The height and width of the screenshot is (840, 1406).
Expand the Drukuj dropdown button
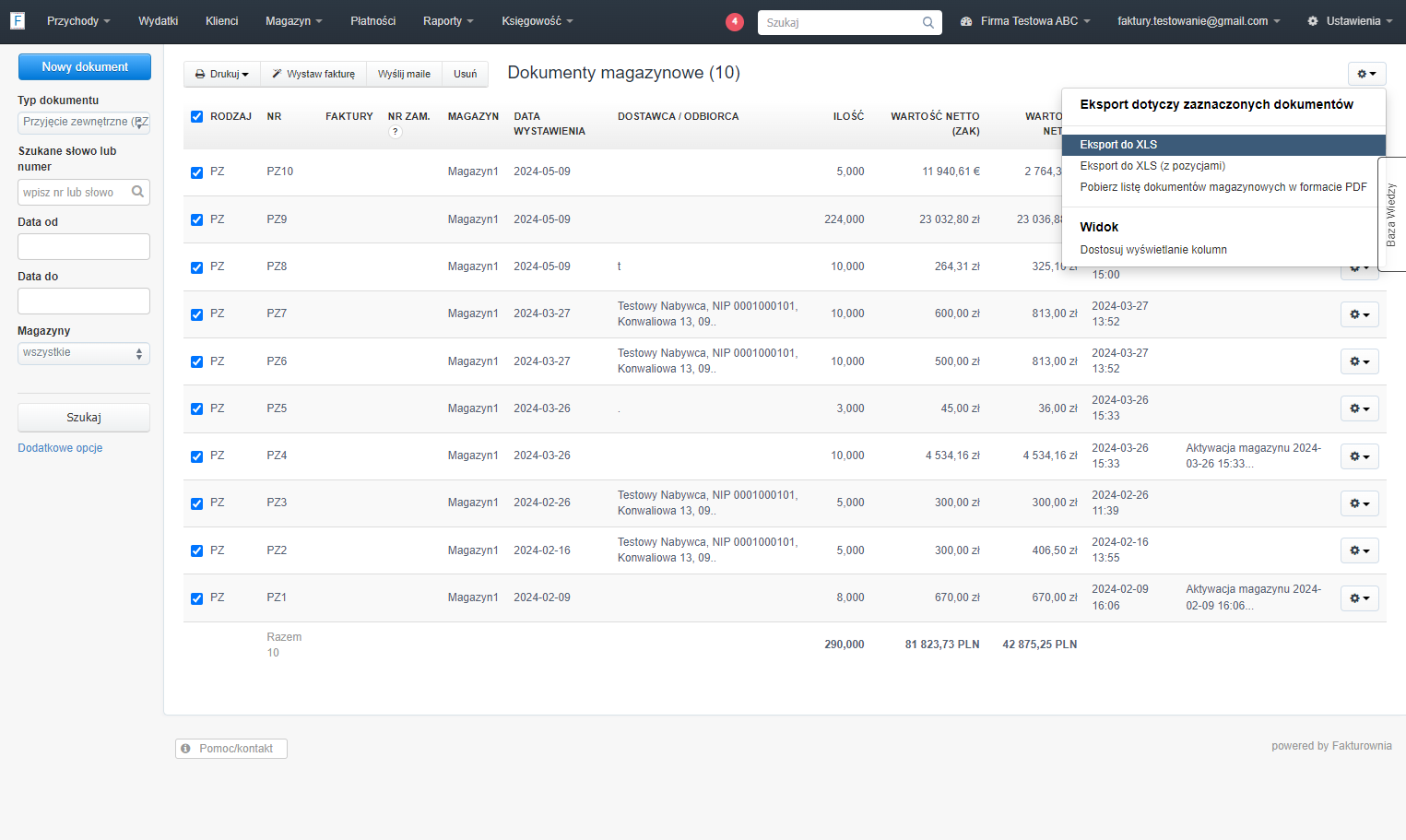click(x=222, y=74)
